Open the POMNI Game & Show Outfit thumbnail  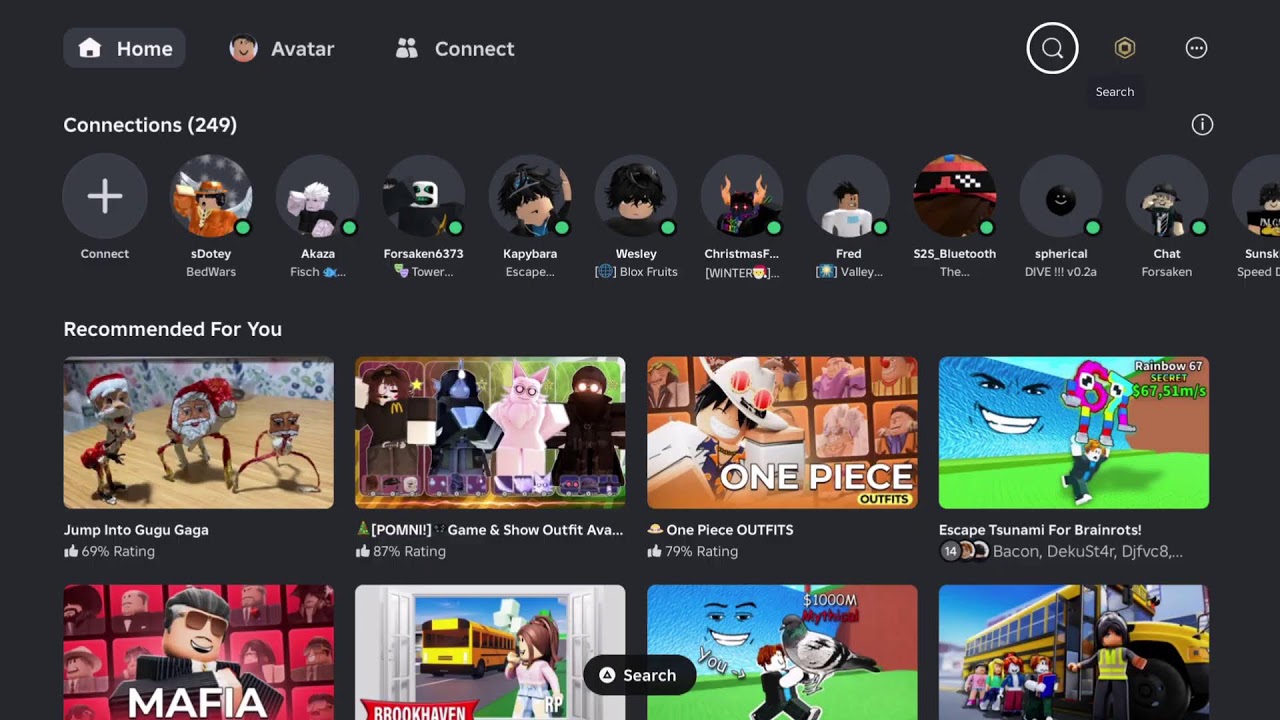pos(490,433)
